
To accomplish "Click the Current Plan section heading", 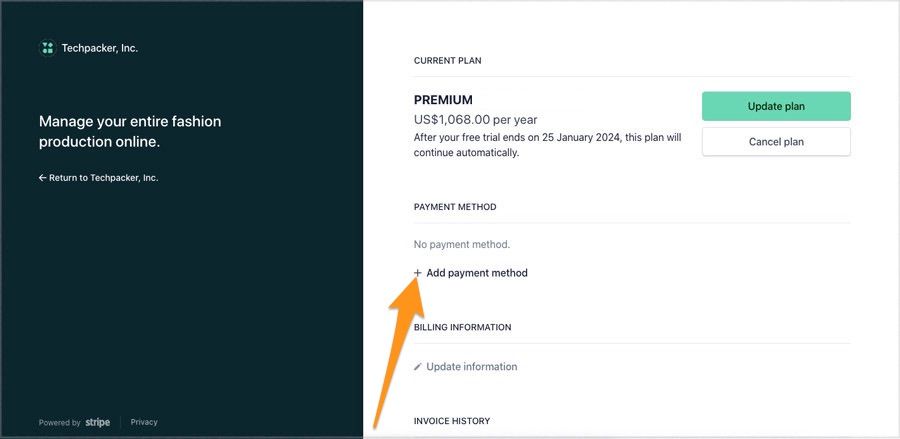I will (448, 60).
